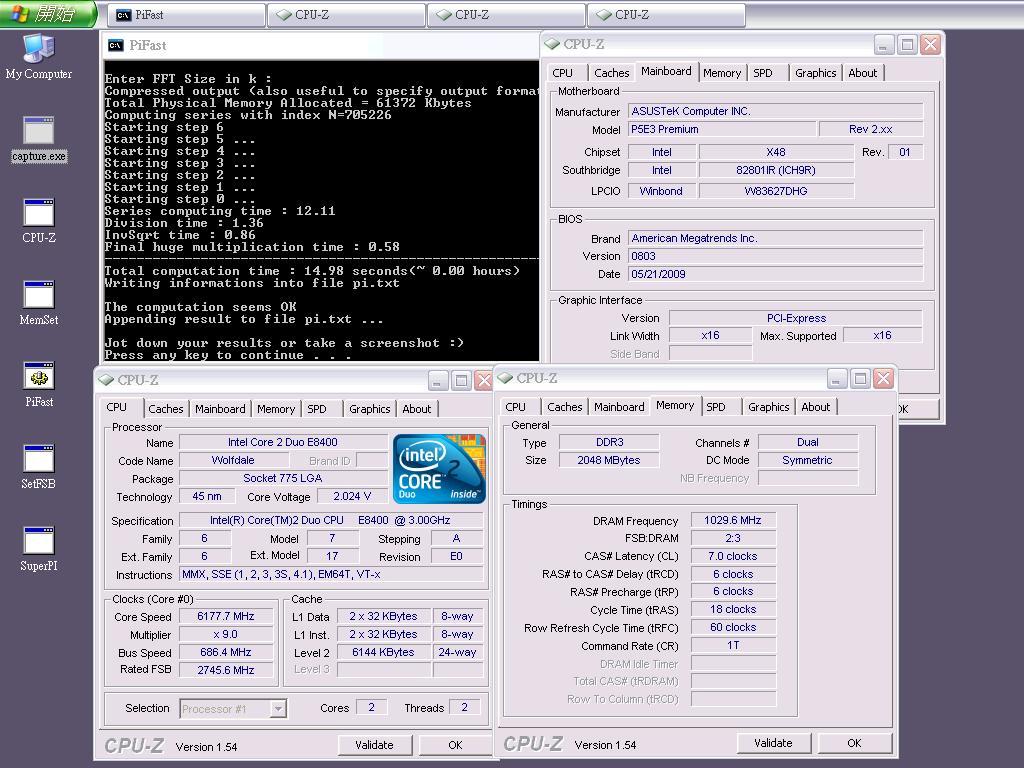Select Caches tab in the Mainboard window

pos(612,73)
